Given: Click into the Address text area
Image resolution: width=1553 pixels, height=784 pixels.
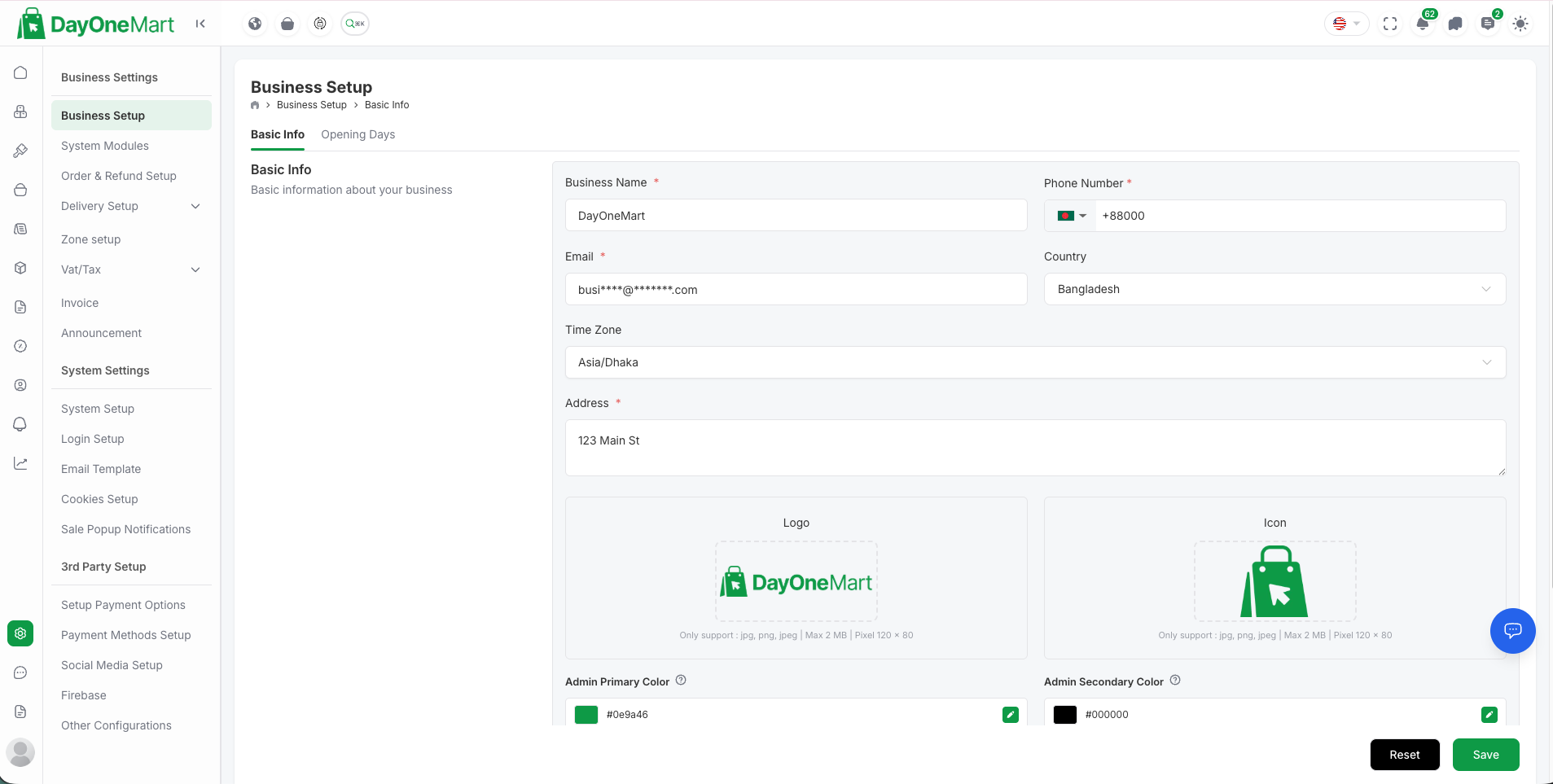Looking at the screenshot, I should pyautogui.click(x=1035, y=448).
